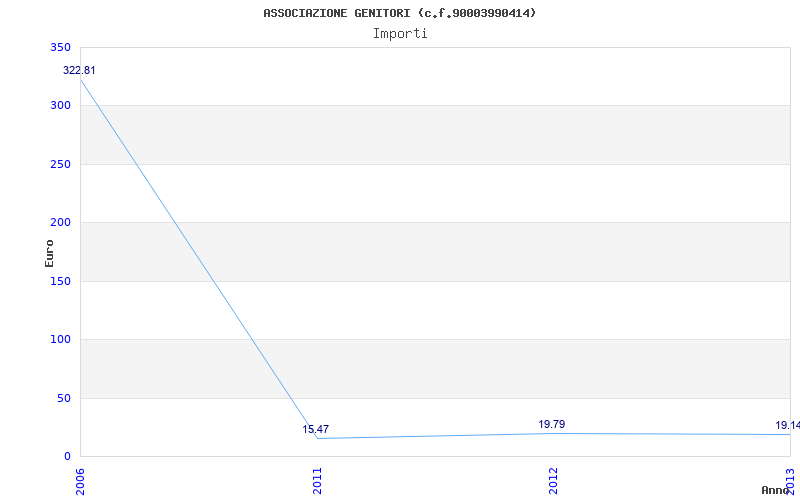Screen dimensions: 800x500
Task: Click the 350 y-axis tick label
Action: [x=60, y=47]
